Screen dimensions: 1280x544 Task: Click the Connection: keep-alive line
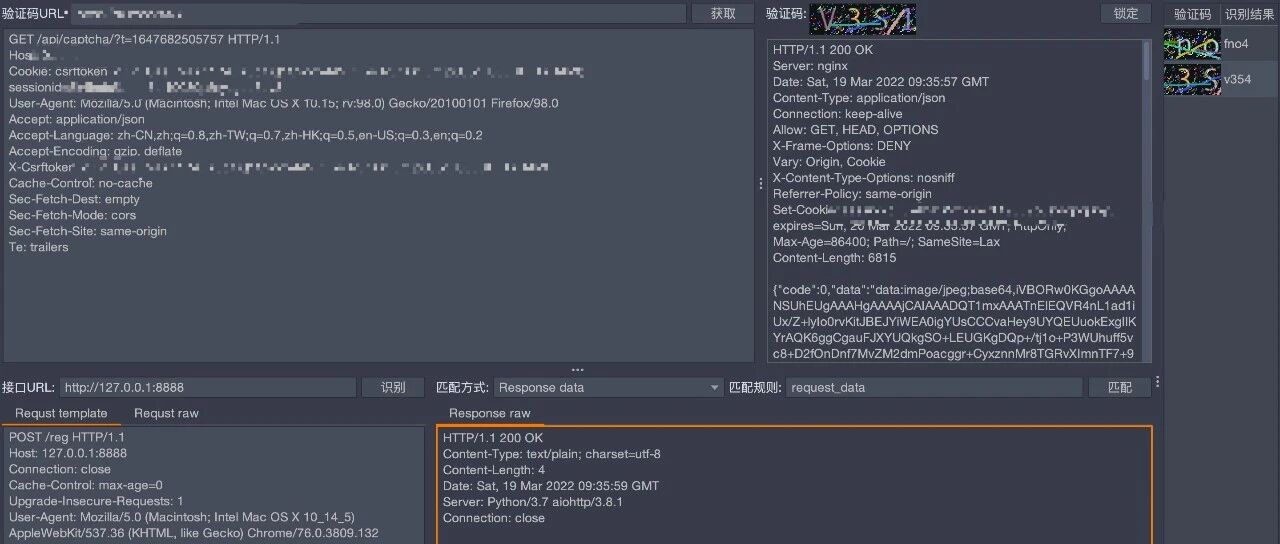(x=838, y=114)
